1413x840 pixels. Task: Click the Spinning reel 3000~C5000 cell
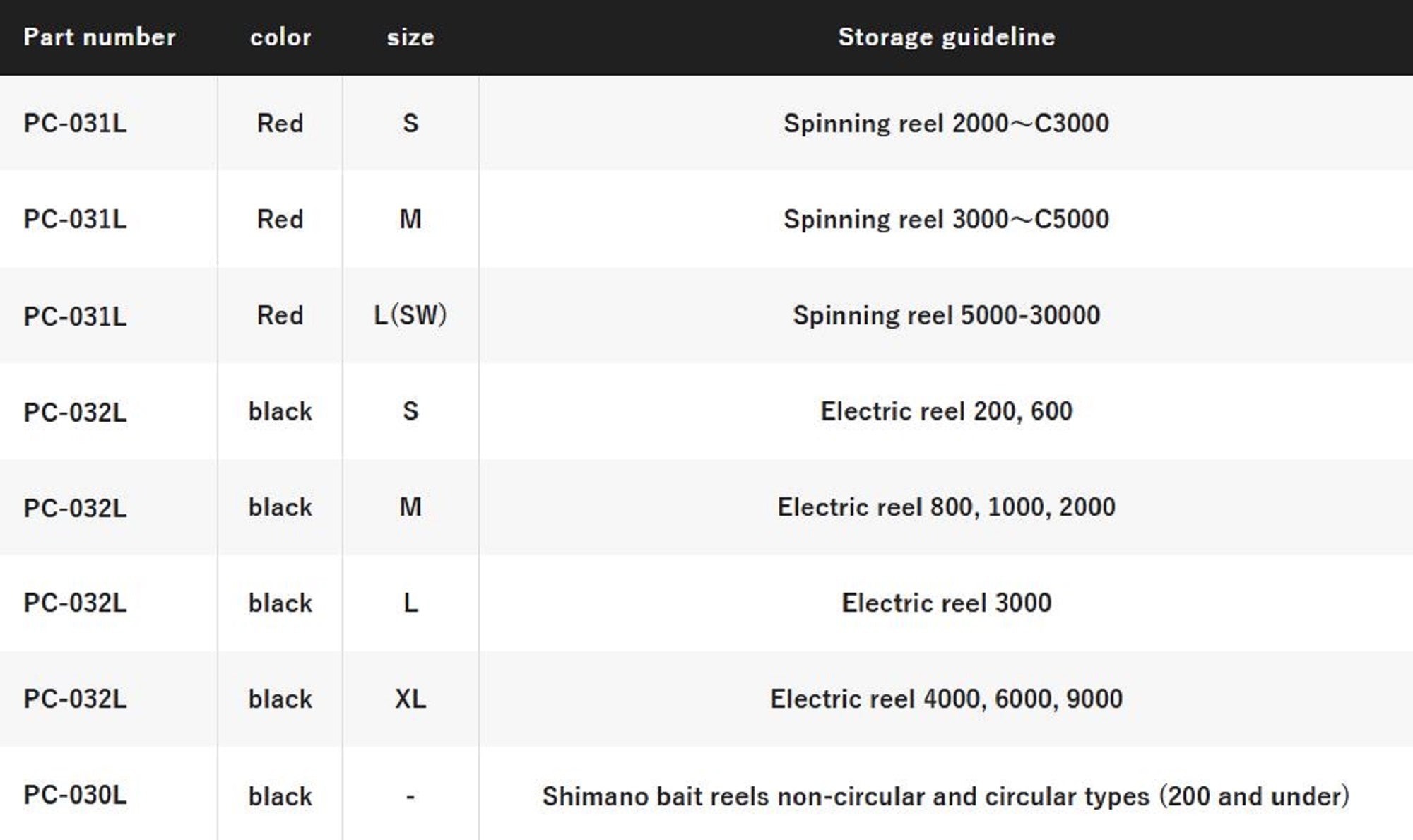pos(947,219)
